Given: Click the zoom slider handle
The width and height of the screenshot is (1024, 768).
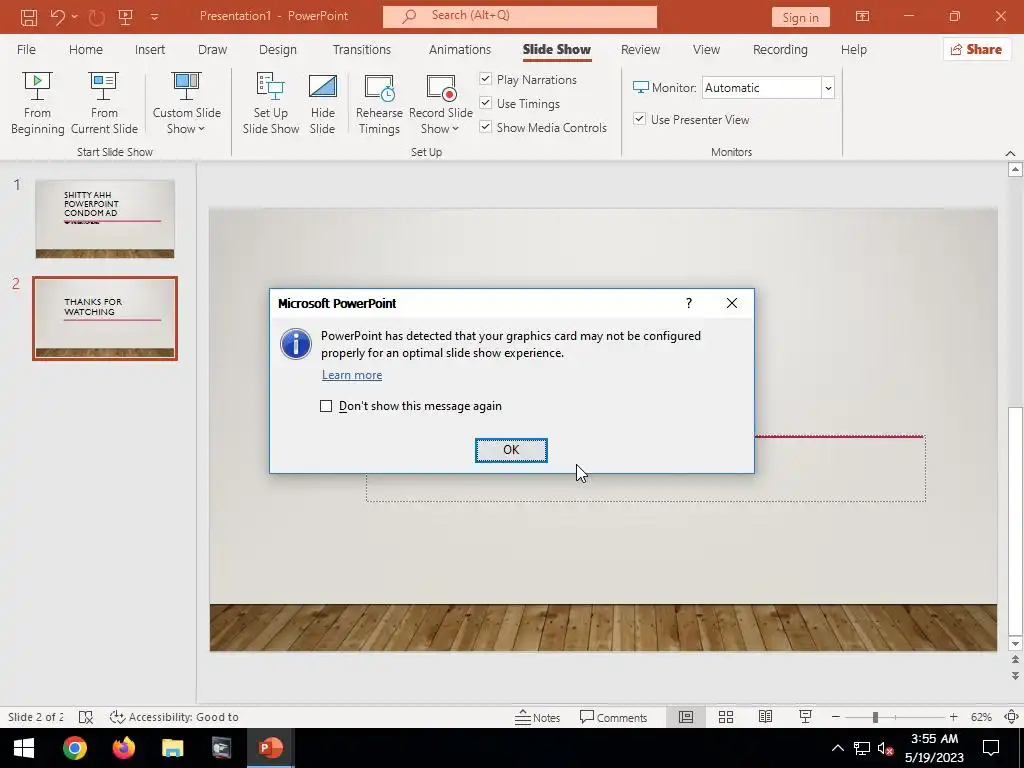Looking at the screenshot, I should pyautogui.click(x=875, y=717).
